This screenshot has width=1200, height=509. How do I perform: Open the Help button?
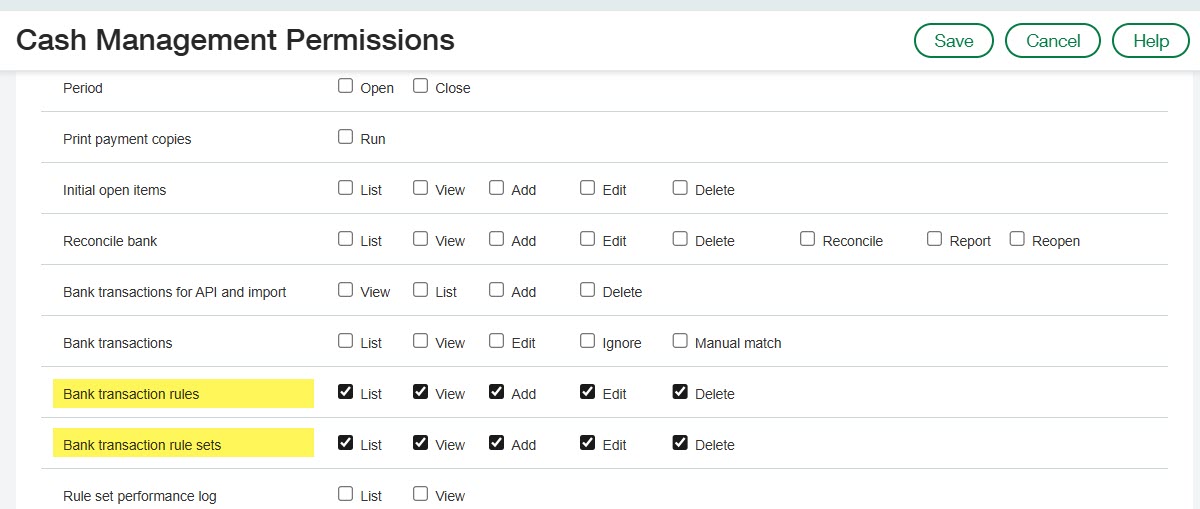coord(1150,41)
